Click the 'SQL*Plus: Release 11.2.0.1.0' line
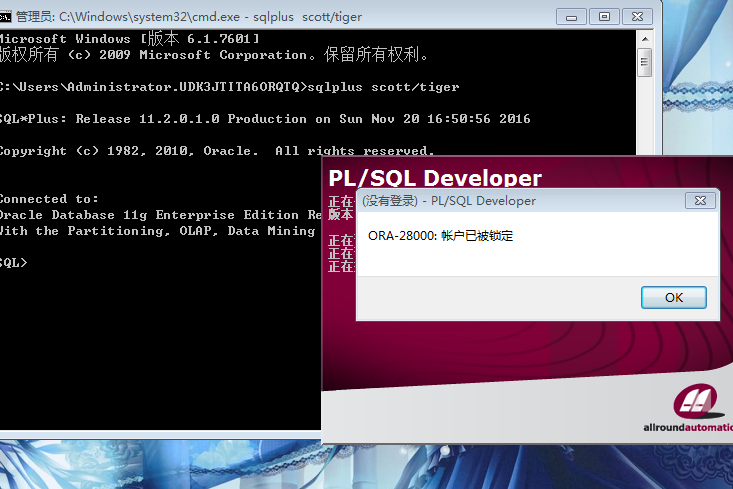 pos(265,119)
